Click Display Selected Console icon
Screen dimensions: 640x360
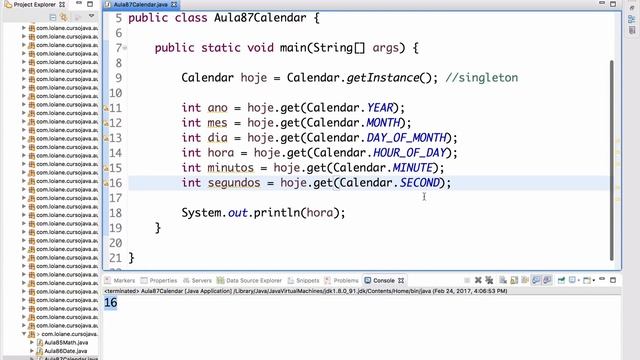[572, 280]
